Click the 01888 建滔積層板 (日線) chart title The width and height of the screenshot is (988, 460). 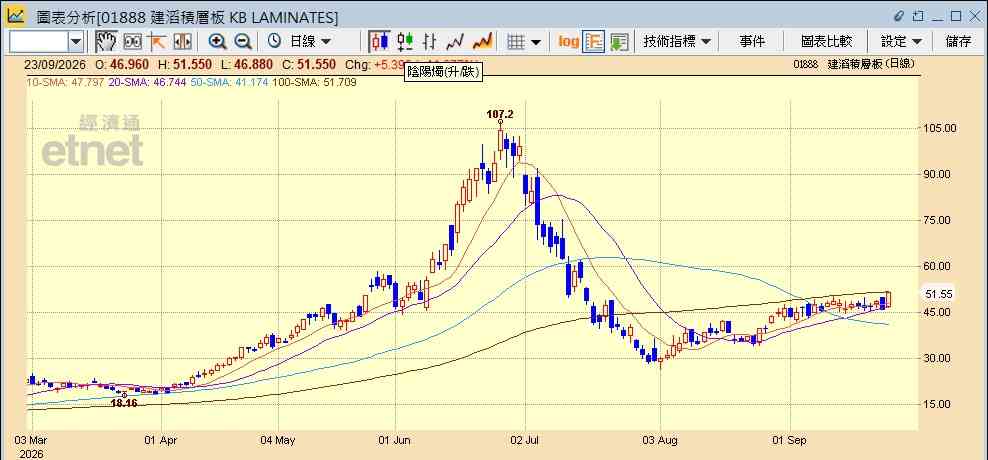point(854,64)
